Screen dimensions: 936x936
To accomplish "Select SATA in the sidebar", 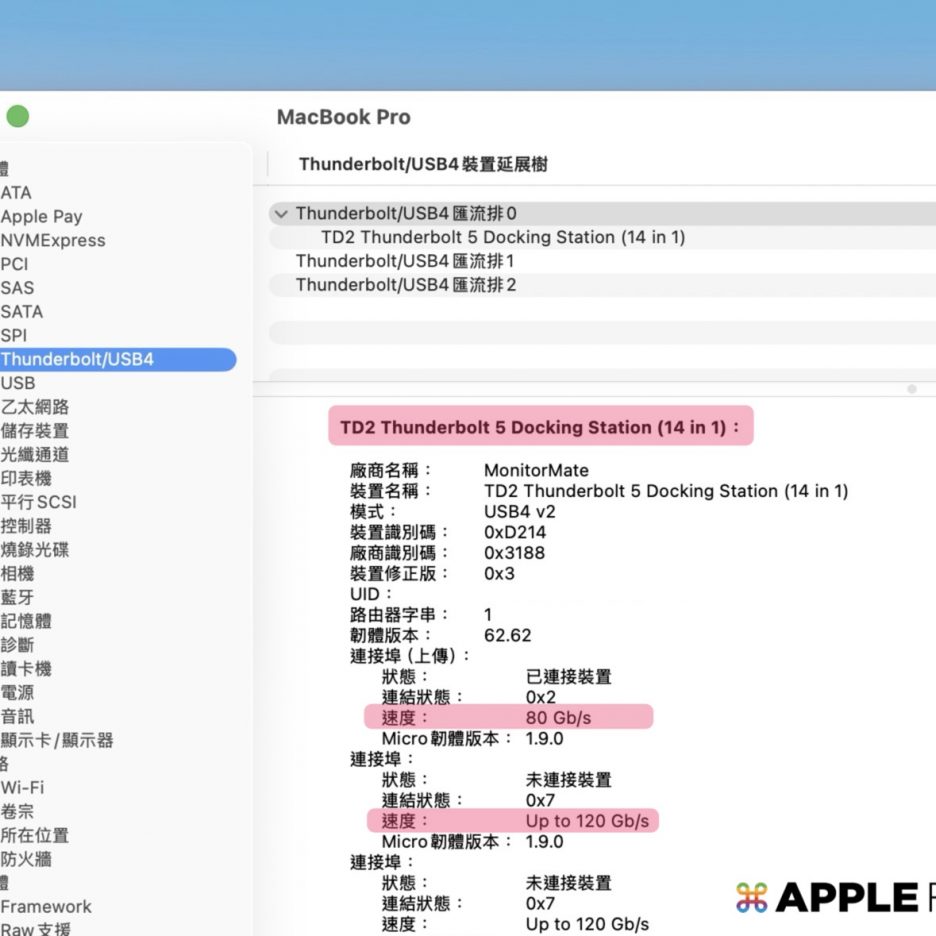I will click(21, 312).
